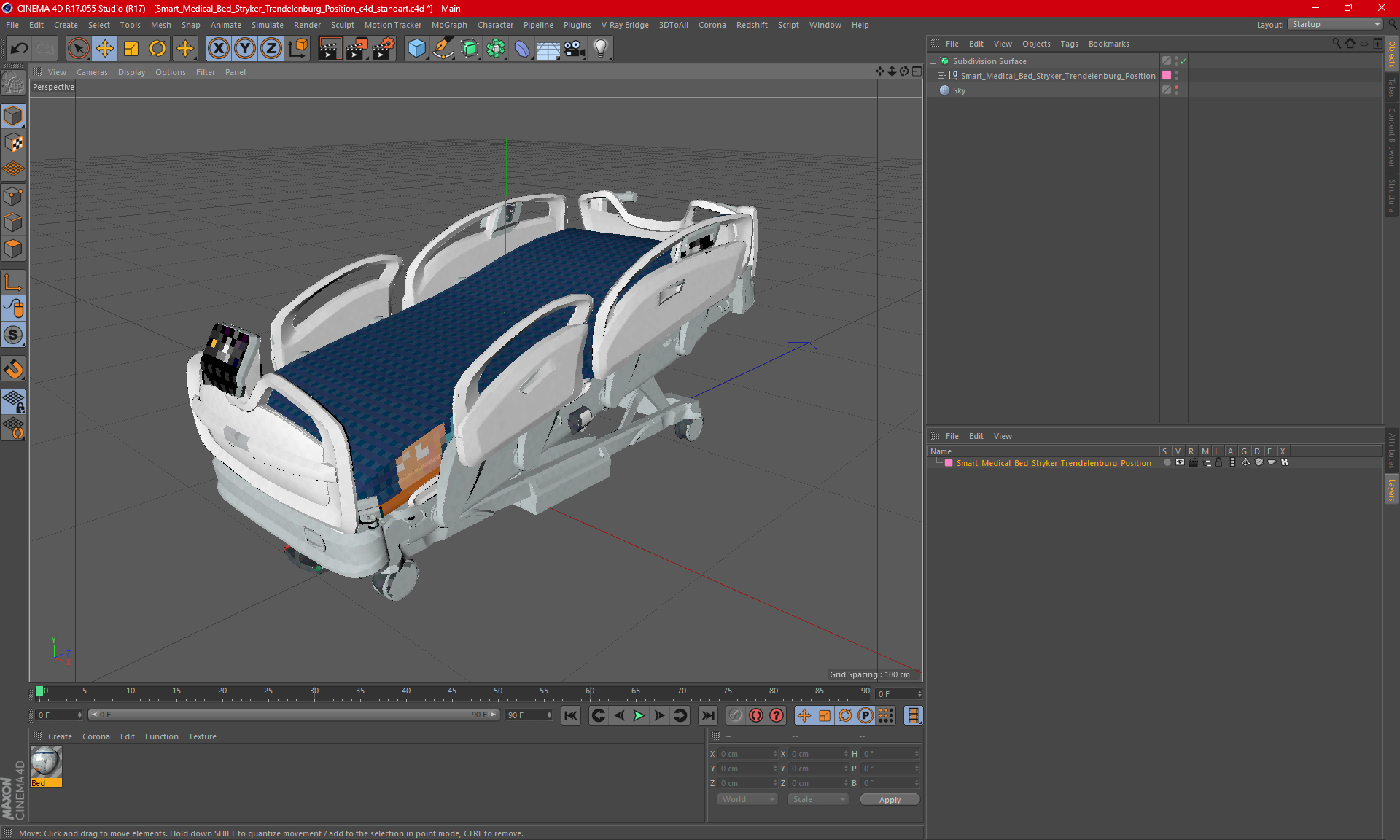Screen dimensions: 1400x840
Task: Select the Sky object
Action: point(959,90)
